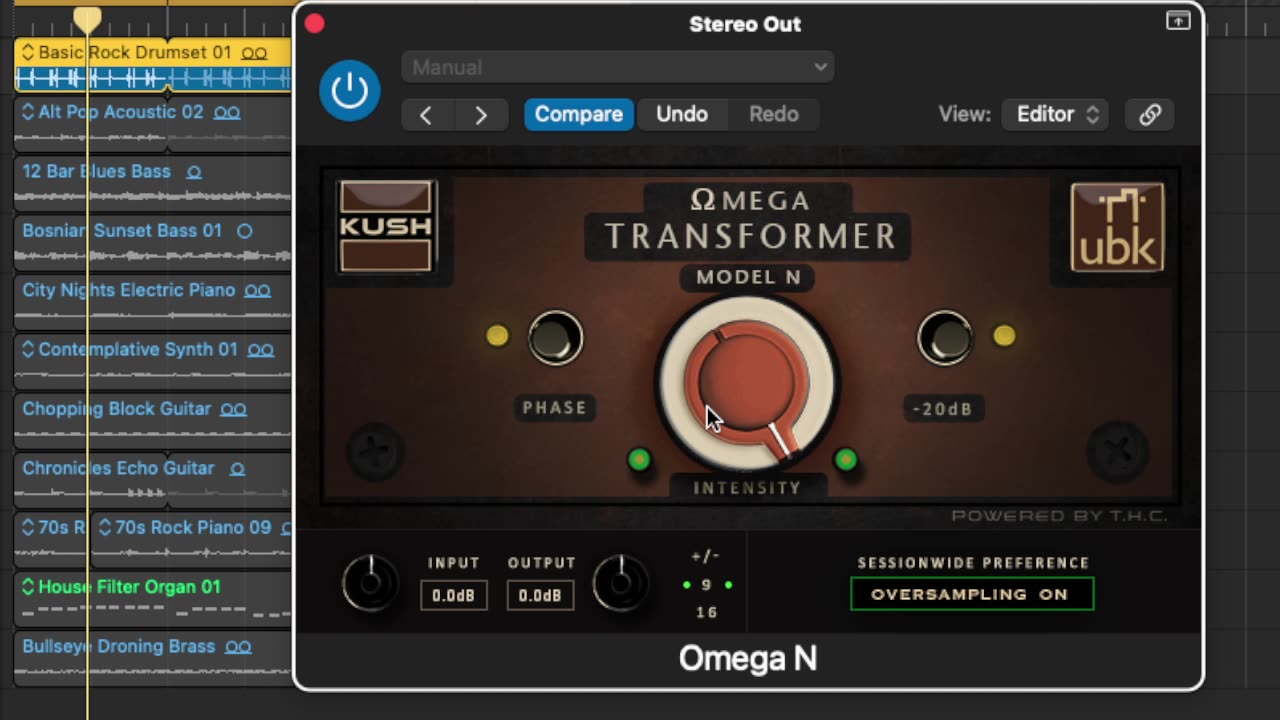This screenshot has height=720, width=1280.
Task: Click yellow LED beside Phase switch
Action: point(497,336)
